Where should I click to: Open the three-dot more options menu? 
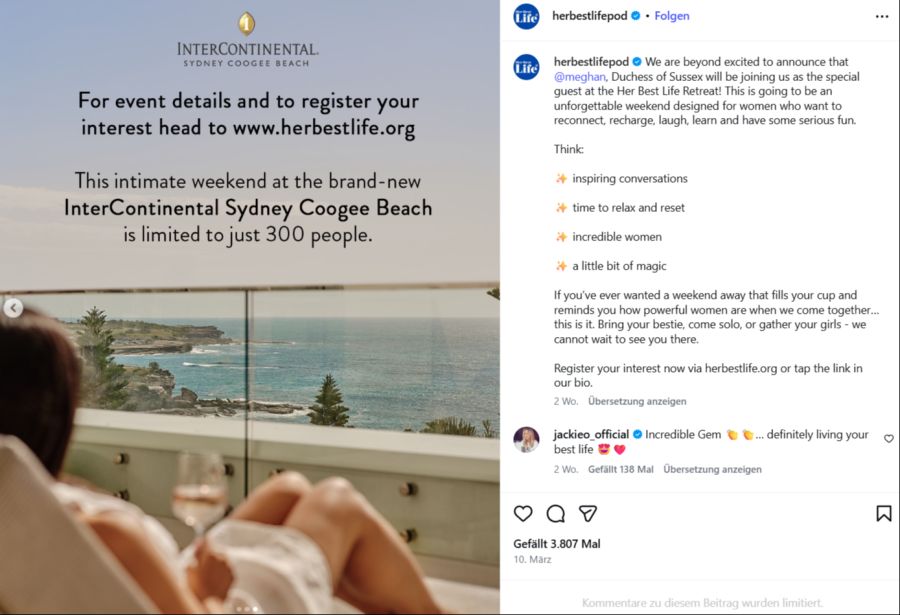tap(881, 17)
